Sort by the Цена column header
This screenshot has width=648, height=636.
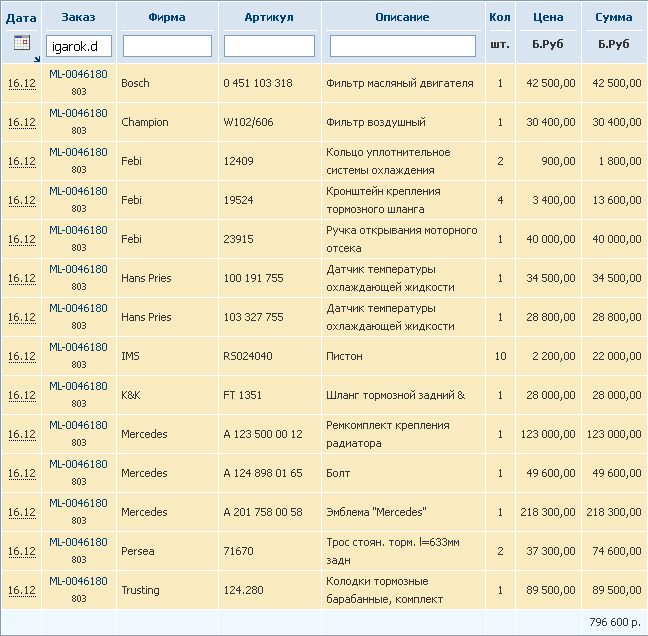click(x=548, y=17)
